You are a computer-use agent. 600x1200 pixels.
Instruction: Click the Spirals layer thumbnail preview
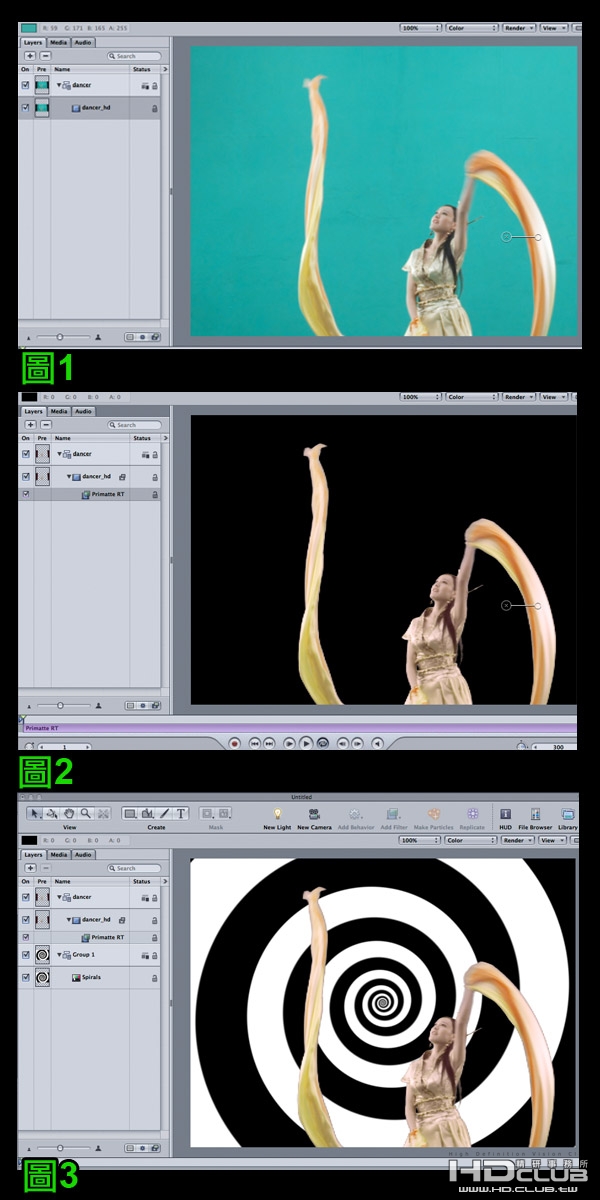43,978
